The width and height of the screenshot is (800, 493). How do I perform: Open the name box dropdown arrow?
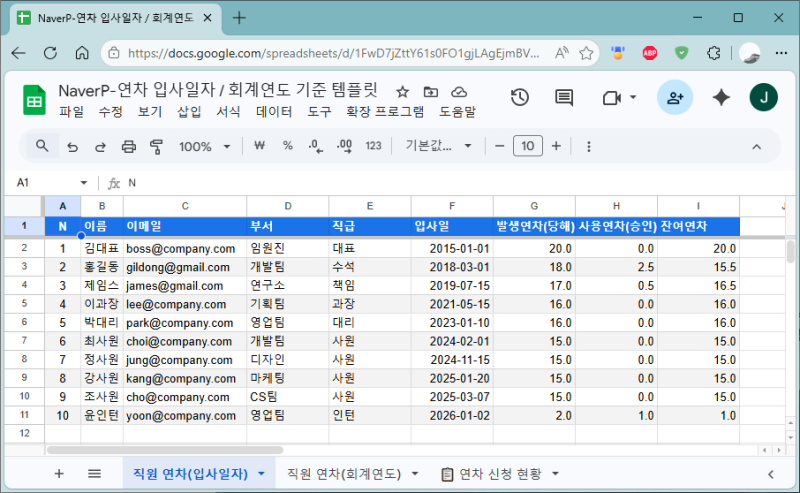coord(84,183)
